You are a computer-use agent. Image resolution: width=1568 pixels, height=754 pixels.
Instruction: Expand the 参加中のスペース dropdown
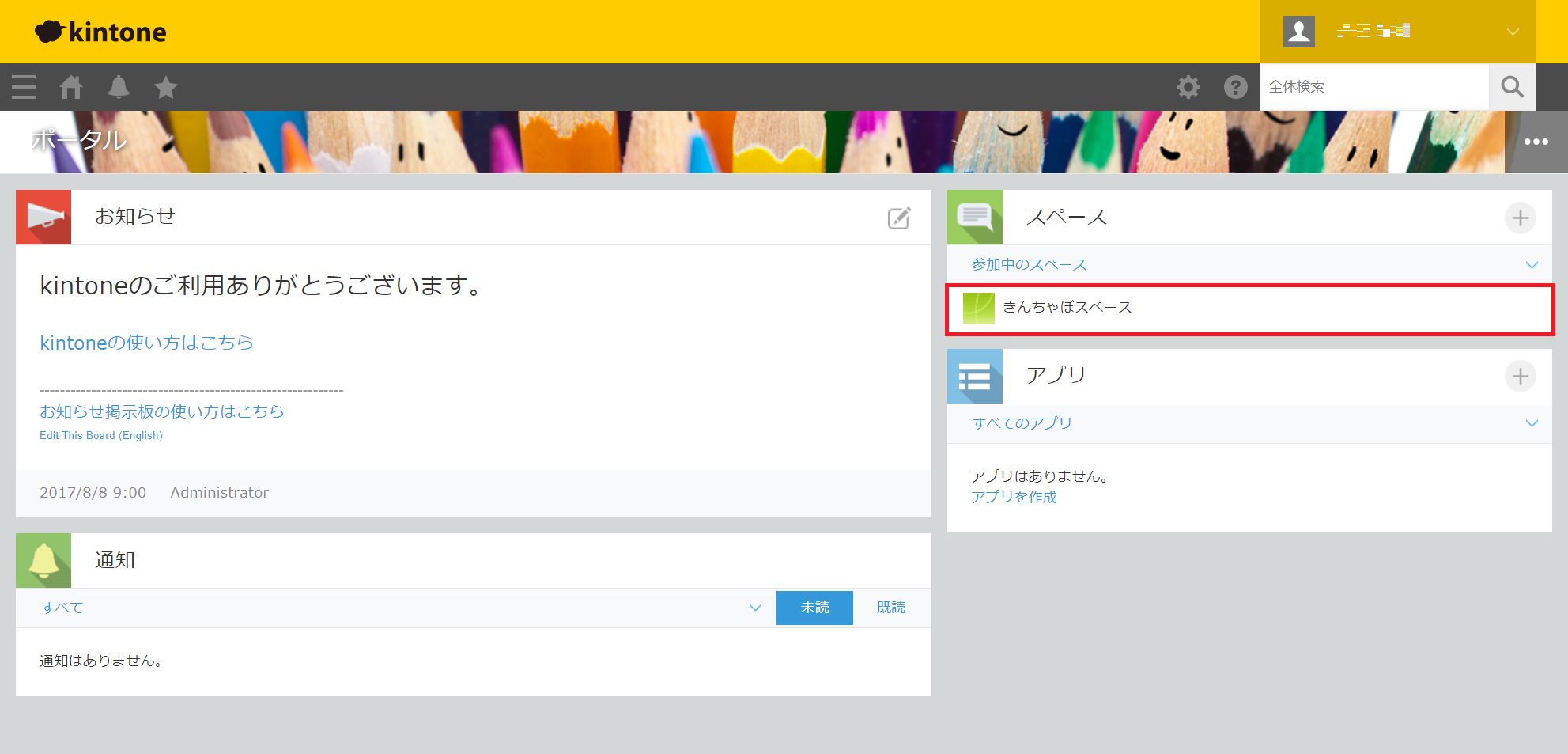click(1531, 265)
